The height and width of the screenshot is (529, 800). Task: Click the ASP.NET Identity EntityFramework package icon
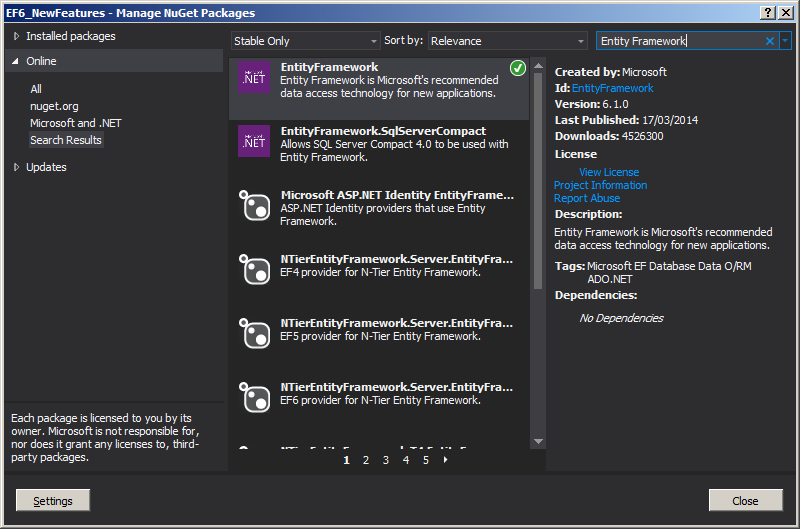[x=253, y=205]
